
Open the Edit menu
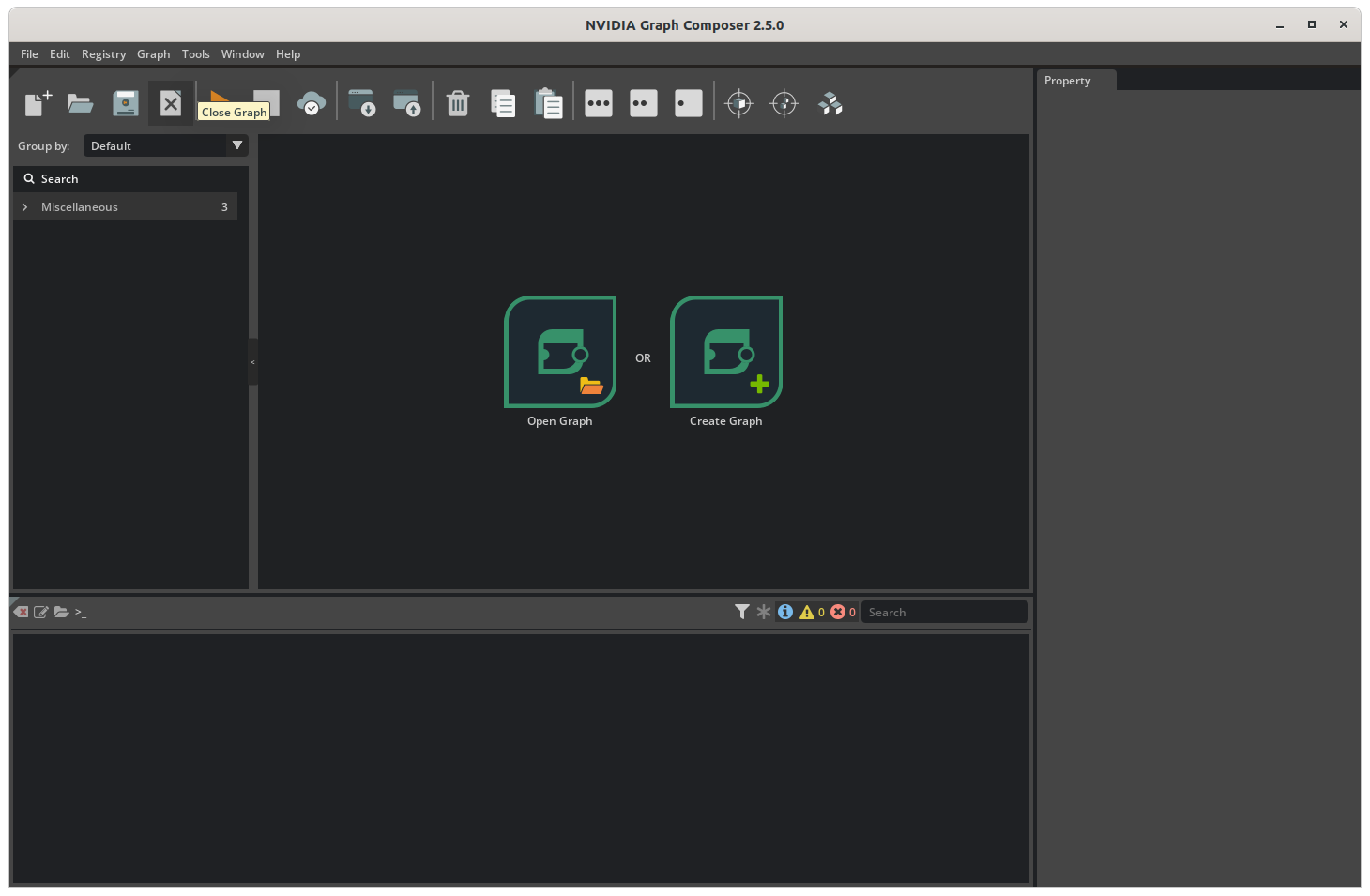60,54
